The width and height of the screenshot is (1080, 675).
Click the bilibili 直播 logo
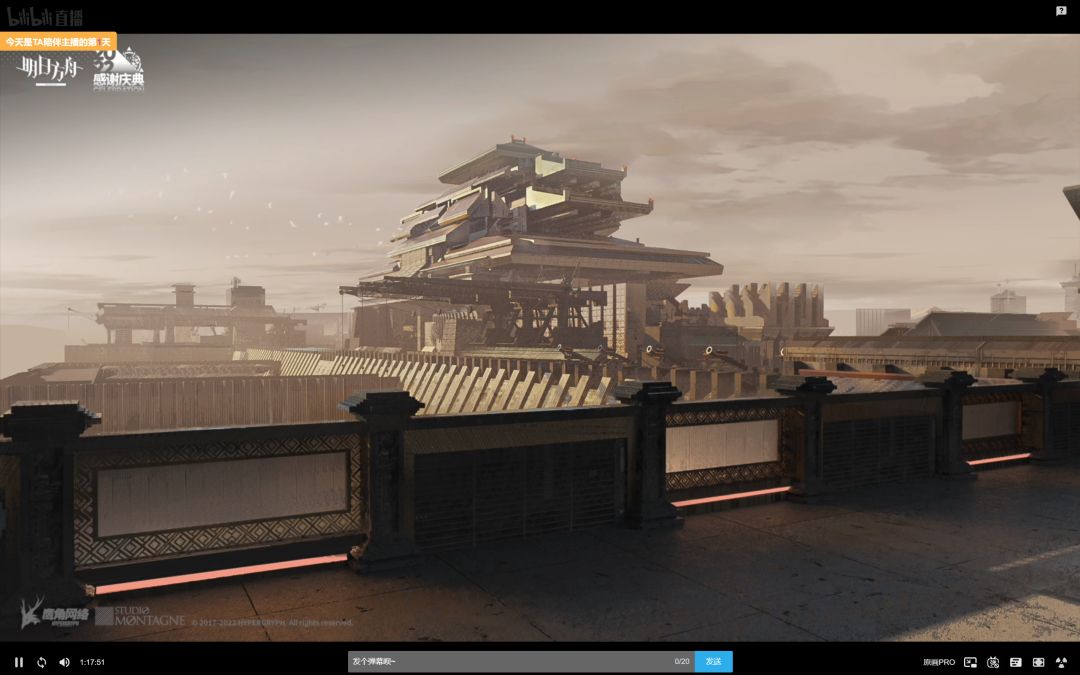pos(45,17)
